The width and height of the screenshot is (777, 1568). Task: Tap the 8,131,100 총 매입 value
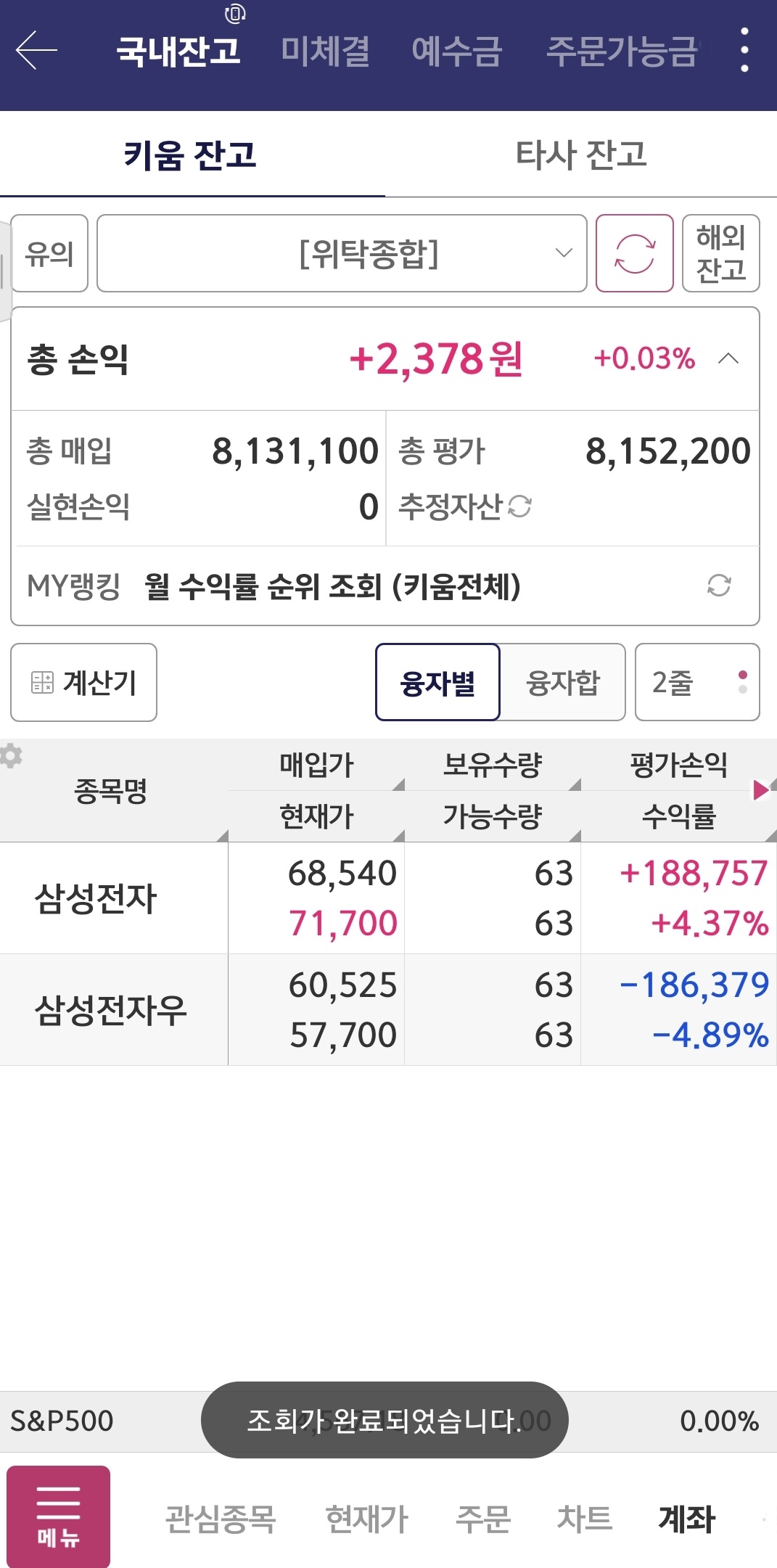[x=295, y=451]
